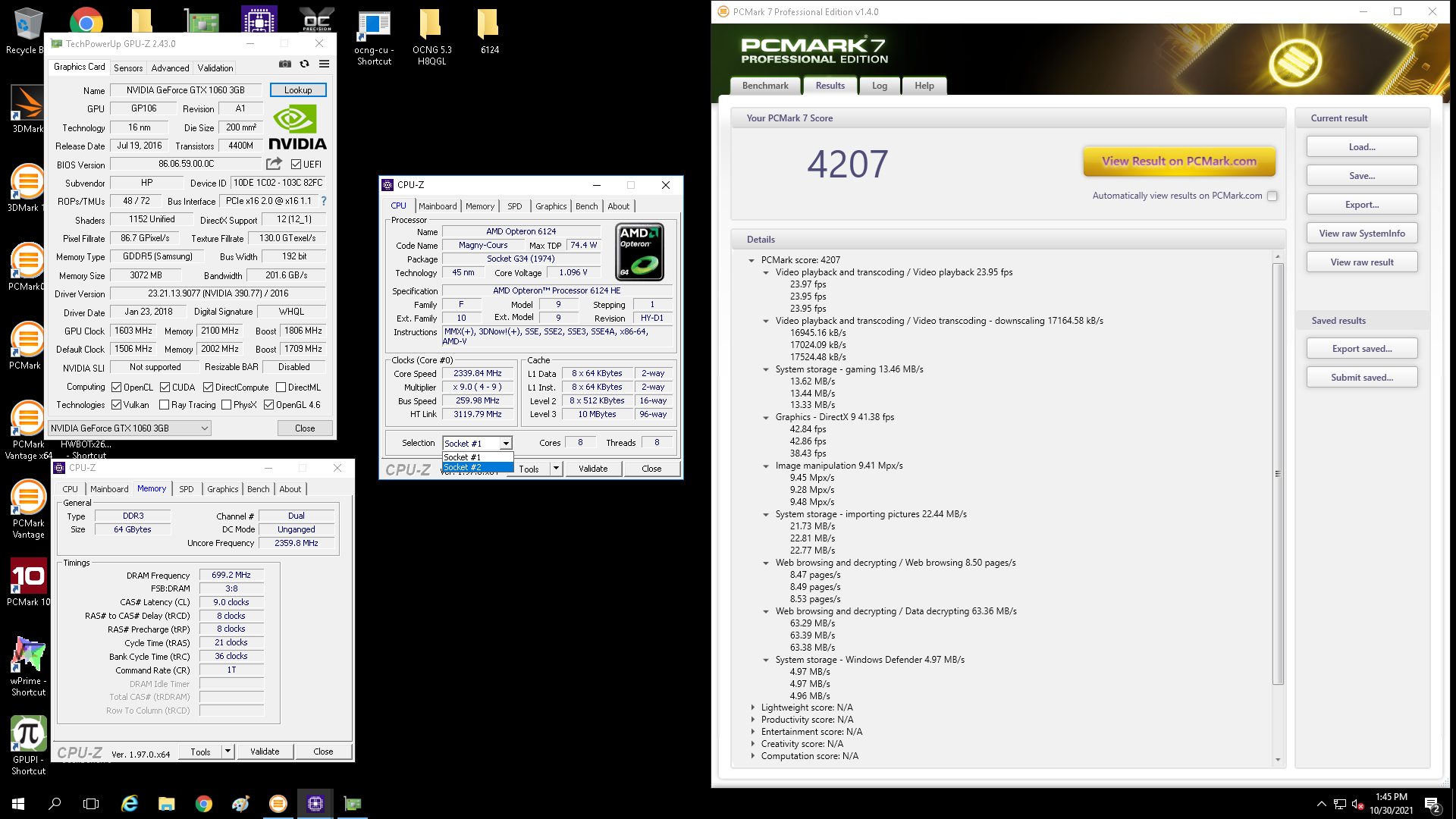1456x819 pixels.
Task: Open the Tools dropdown arrow in CPU-Z Memory window
Action: [227, 752]
